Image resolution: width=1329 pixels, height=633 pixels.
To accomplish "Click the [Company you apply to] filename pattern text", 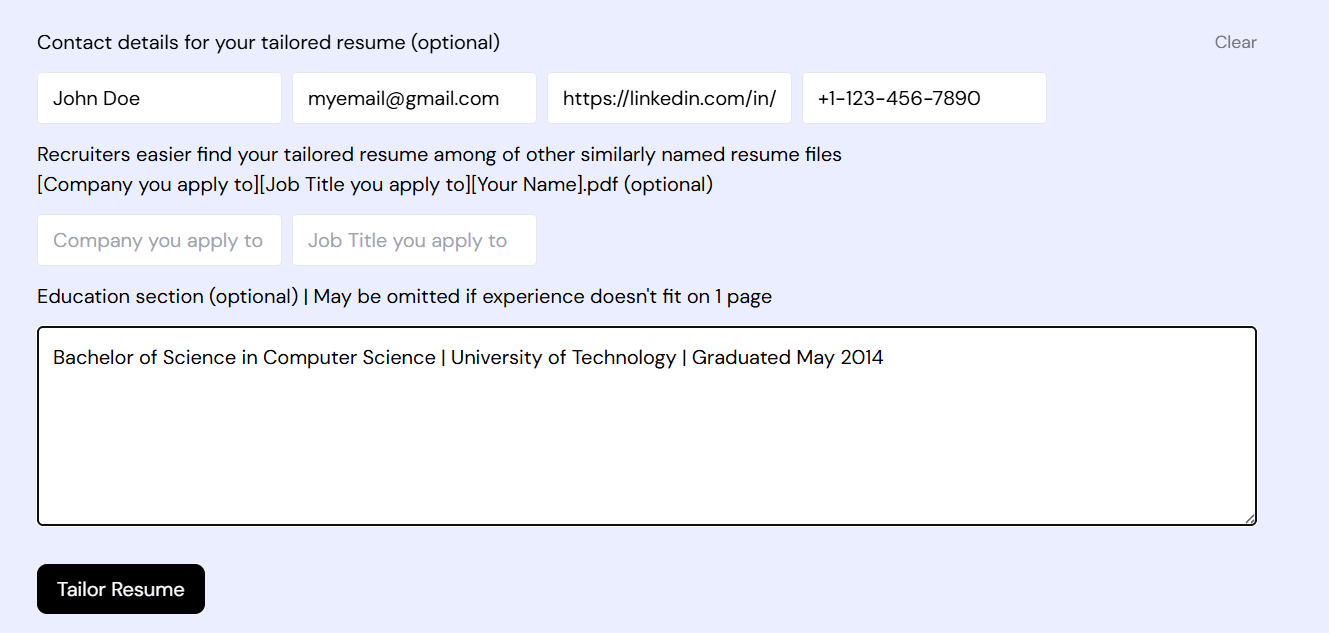I will coord(147,184).
